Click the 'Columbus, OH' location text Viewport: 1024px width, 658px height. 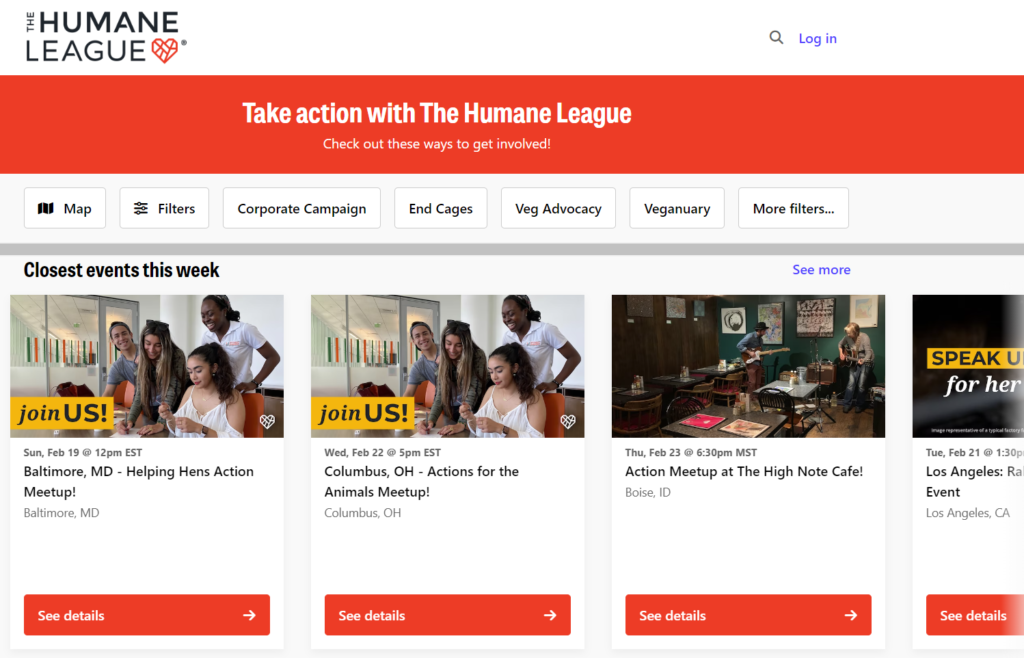pyautogui.click(x=363, y=513)
